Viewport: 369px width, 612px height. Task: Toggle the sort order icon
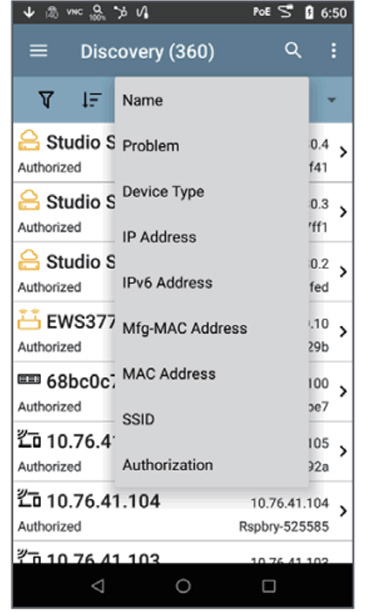click(91, 100)
